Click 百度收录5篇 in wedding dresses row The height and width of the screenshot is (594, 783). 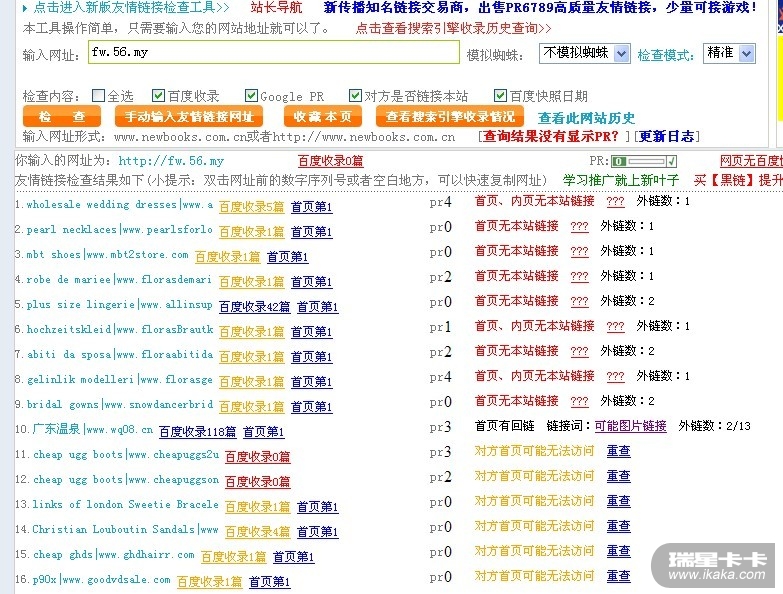(251, 206)
